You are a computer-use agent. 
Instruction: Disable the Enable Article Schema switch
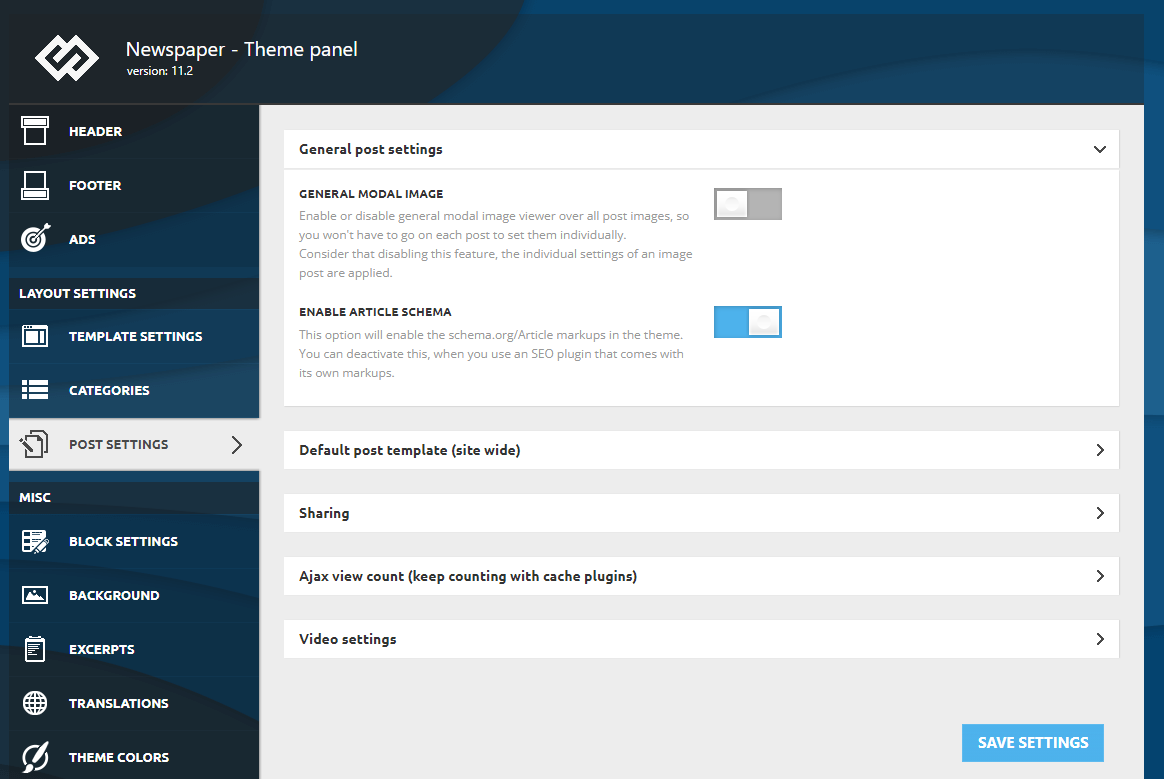click(748, 322)
